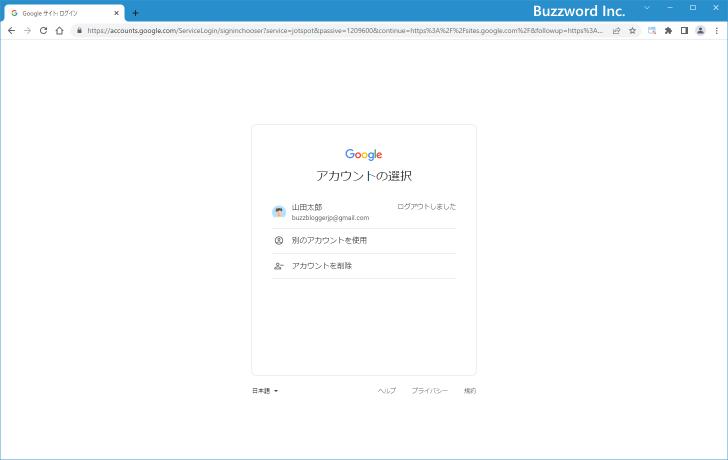The height and width of the screenshot is (460, 728).
Task: Go back using the browser back arrow
Action: pyautogui.click(x=12, y=31)
